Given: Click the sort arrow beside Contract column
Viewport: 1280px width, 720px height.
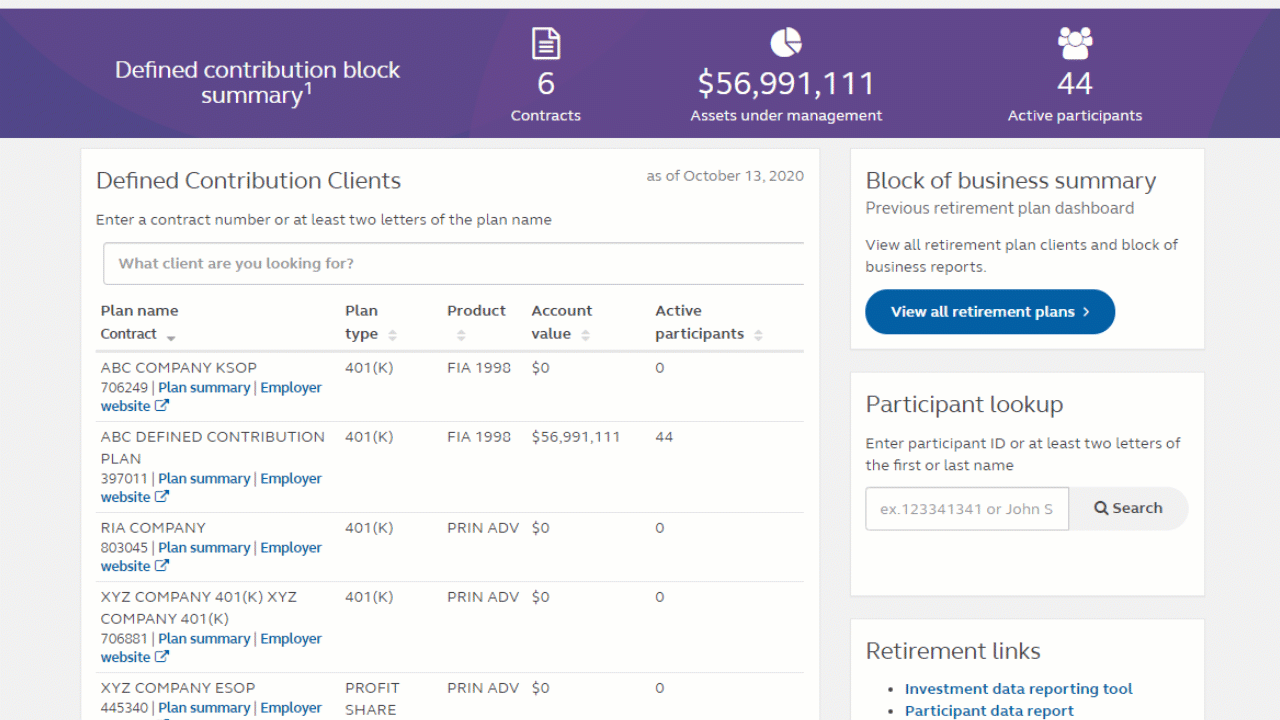Looking at the screenshot, I should point(171,337).
